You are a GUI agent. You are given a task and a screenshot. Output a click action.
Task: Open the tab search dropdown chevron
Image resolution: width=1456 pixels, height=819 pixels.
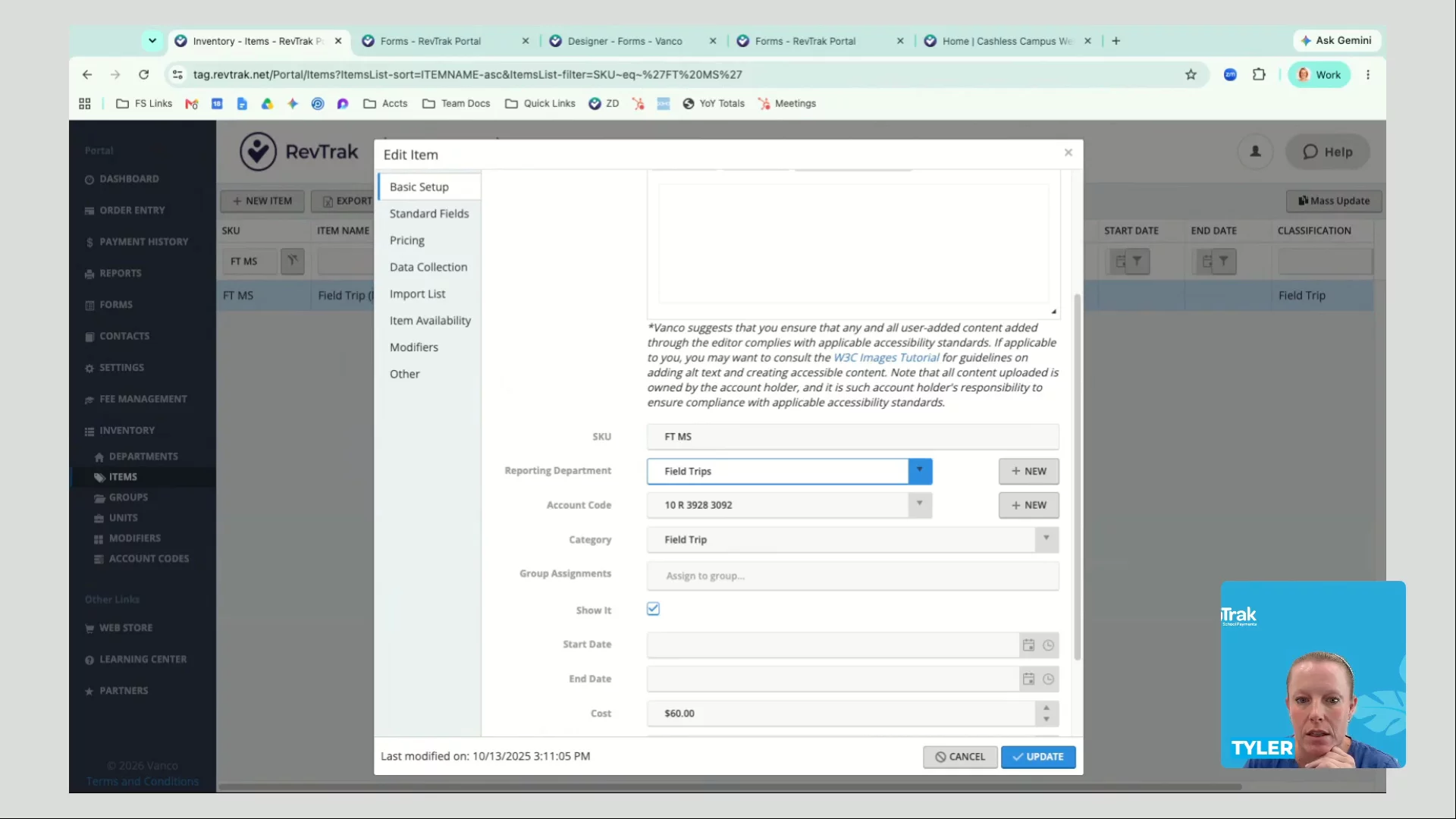(x=152, y=41)
